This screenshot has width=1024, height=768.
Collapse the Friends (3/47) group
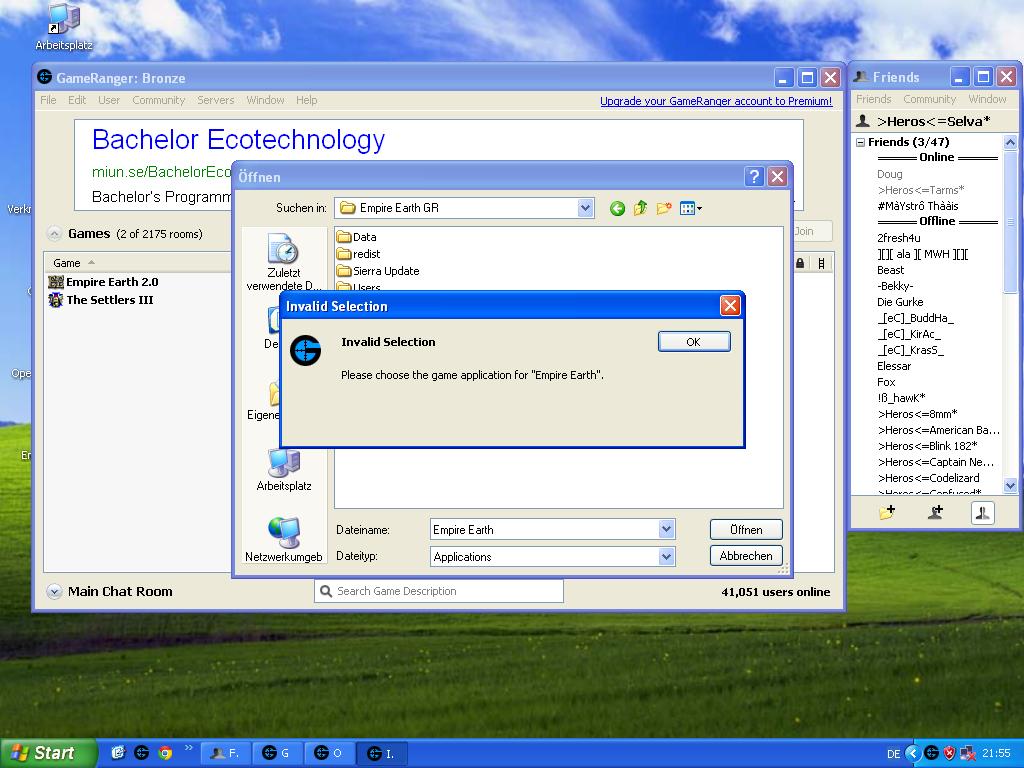coord(860,142)
